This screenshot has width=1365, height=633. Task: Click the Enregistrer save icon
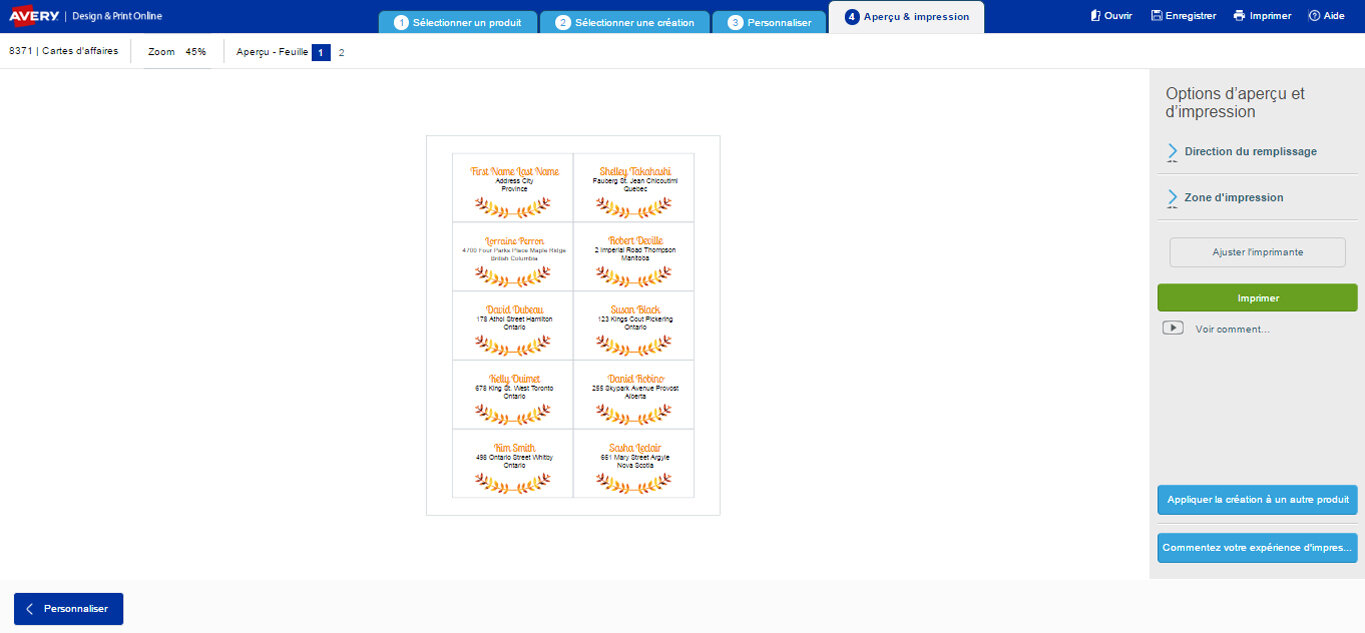[1156, 16]
